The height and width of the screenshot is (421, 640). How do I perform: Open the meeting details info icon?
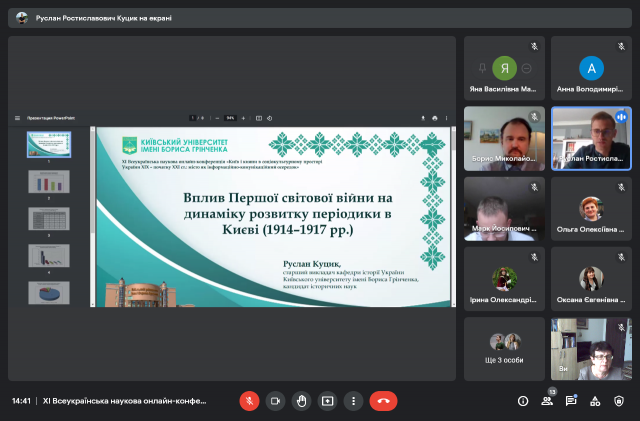pyautogui.click(x=523, y=400)
